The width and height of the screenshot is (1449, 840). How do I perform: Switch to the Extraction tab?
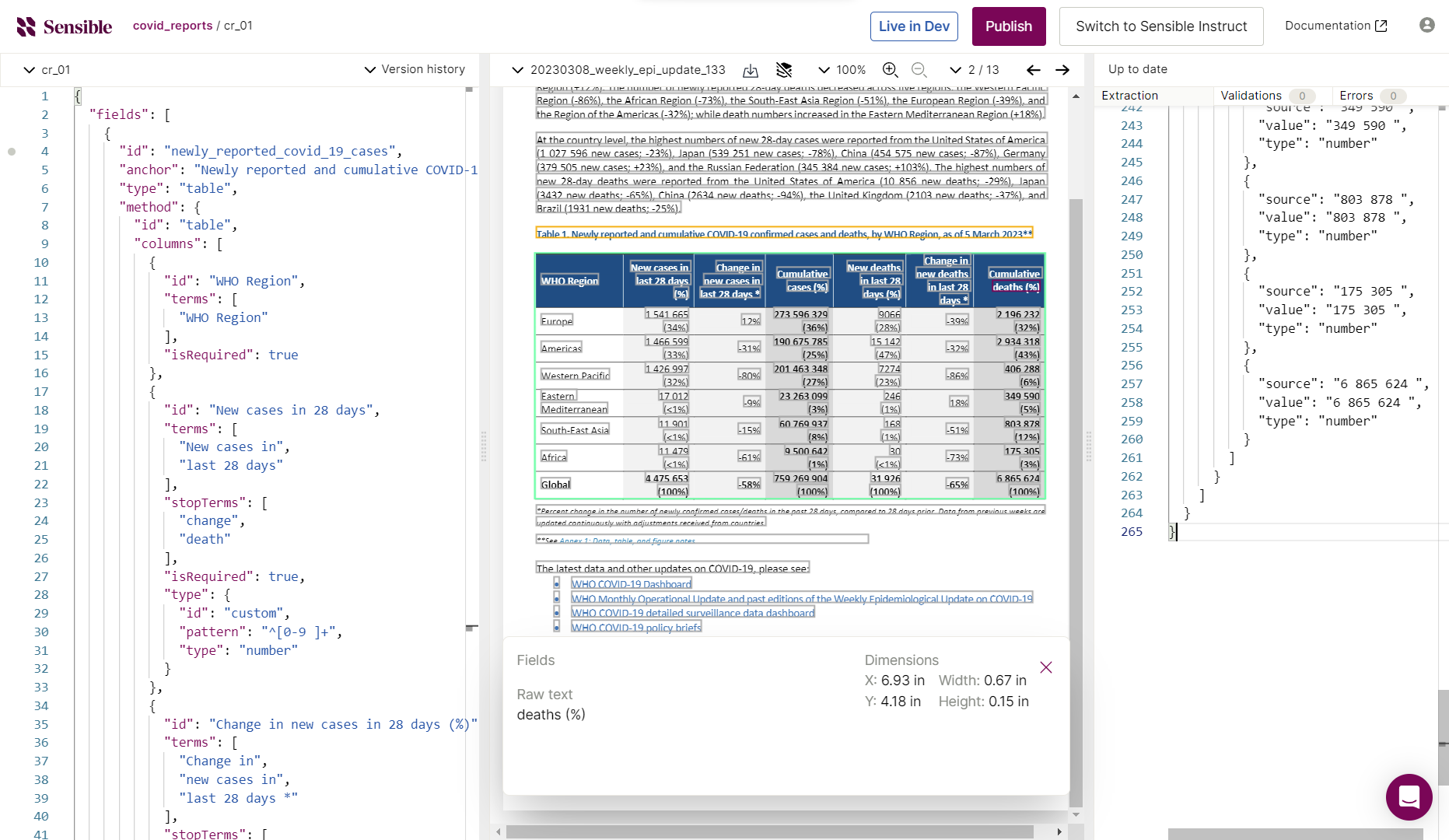pyautogui.click(x=1129, y=96)
